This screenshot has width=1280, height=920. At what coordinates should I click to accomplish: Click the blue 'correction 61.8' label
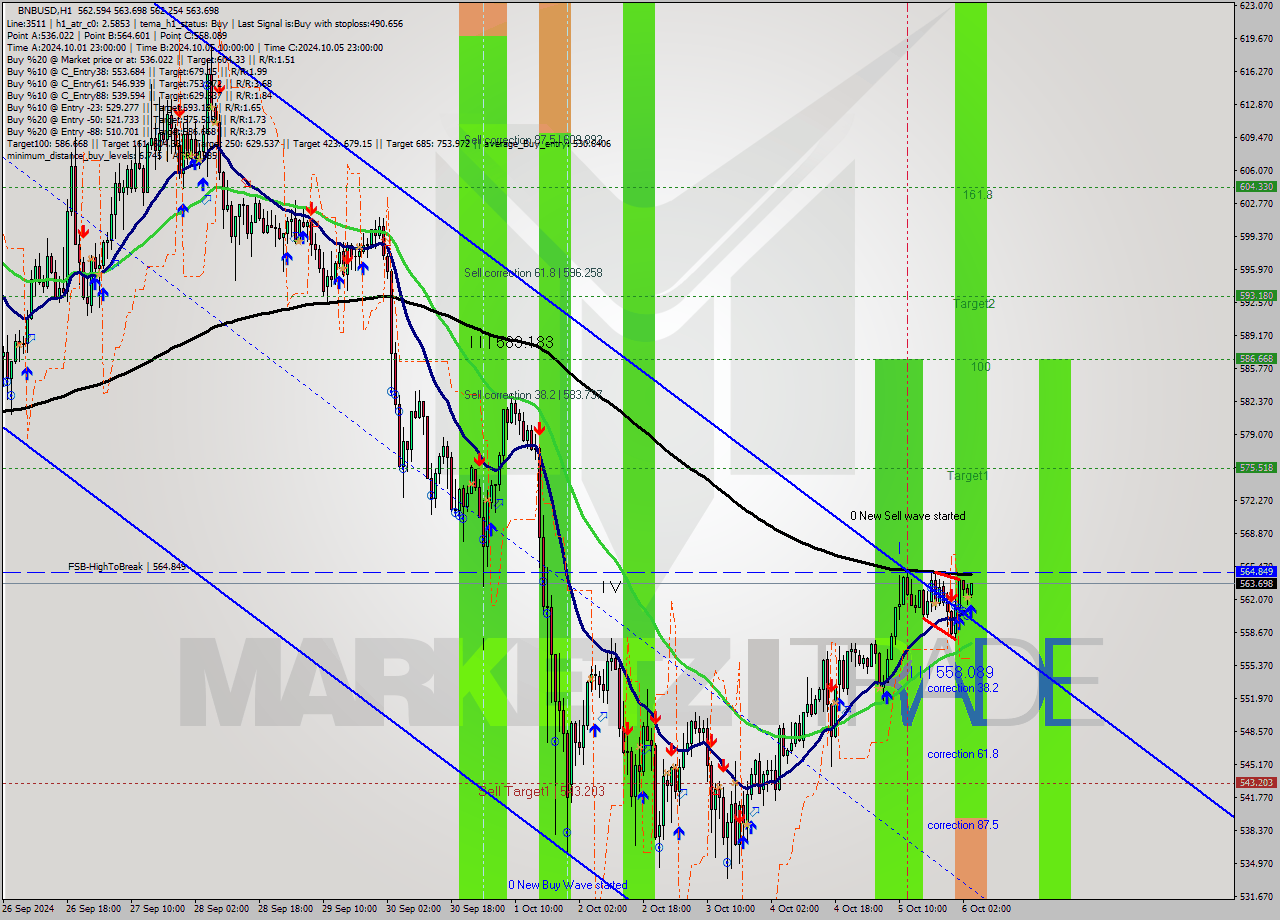point(962,754)
